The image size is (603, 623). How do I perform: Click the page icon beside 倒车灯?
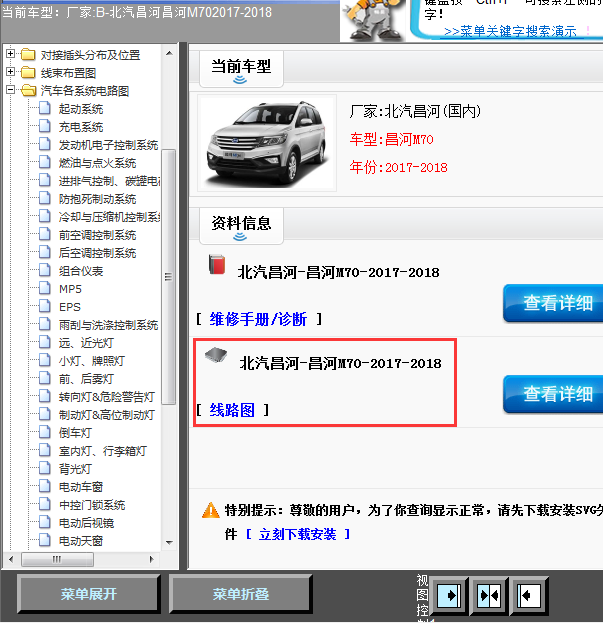pyautogui.click(x=44, y=432)
